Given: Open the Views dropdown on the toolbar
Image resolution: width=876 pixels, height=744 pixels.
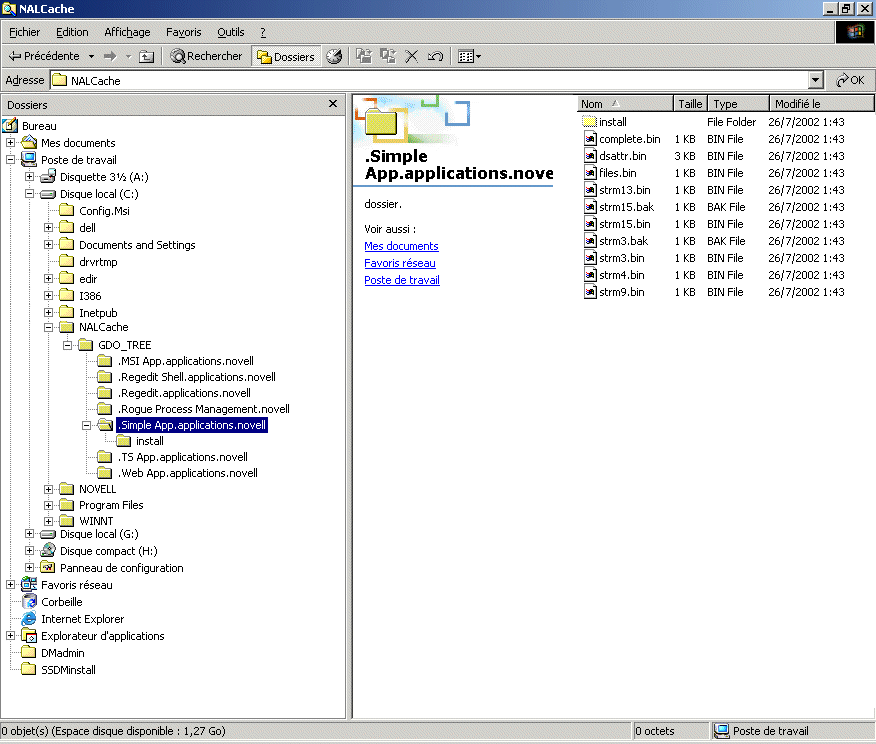Looking at the screenshot, I should (468, 56).
